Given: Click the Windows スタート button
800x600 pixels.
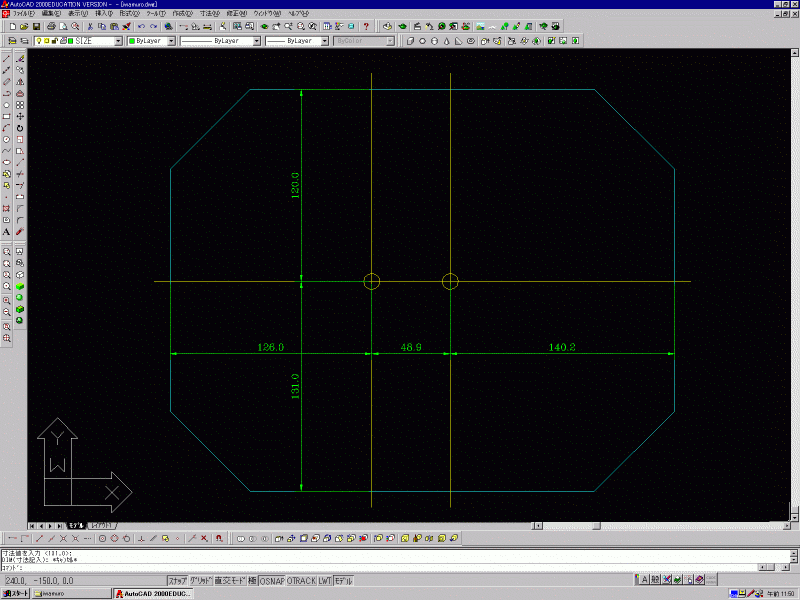Looking at the screenshot, I should pyautogui.click(x=15, y=594).
